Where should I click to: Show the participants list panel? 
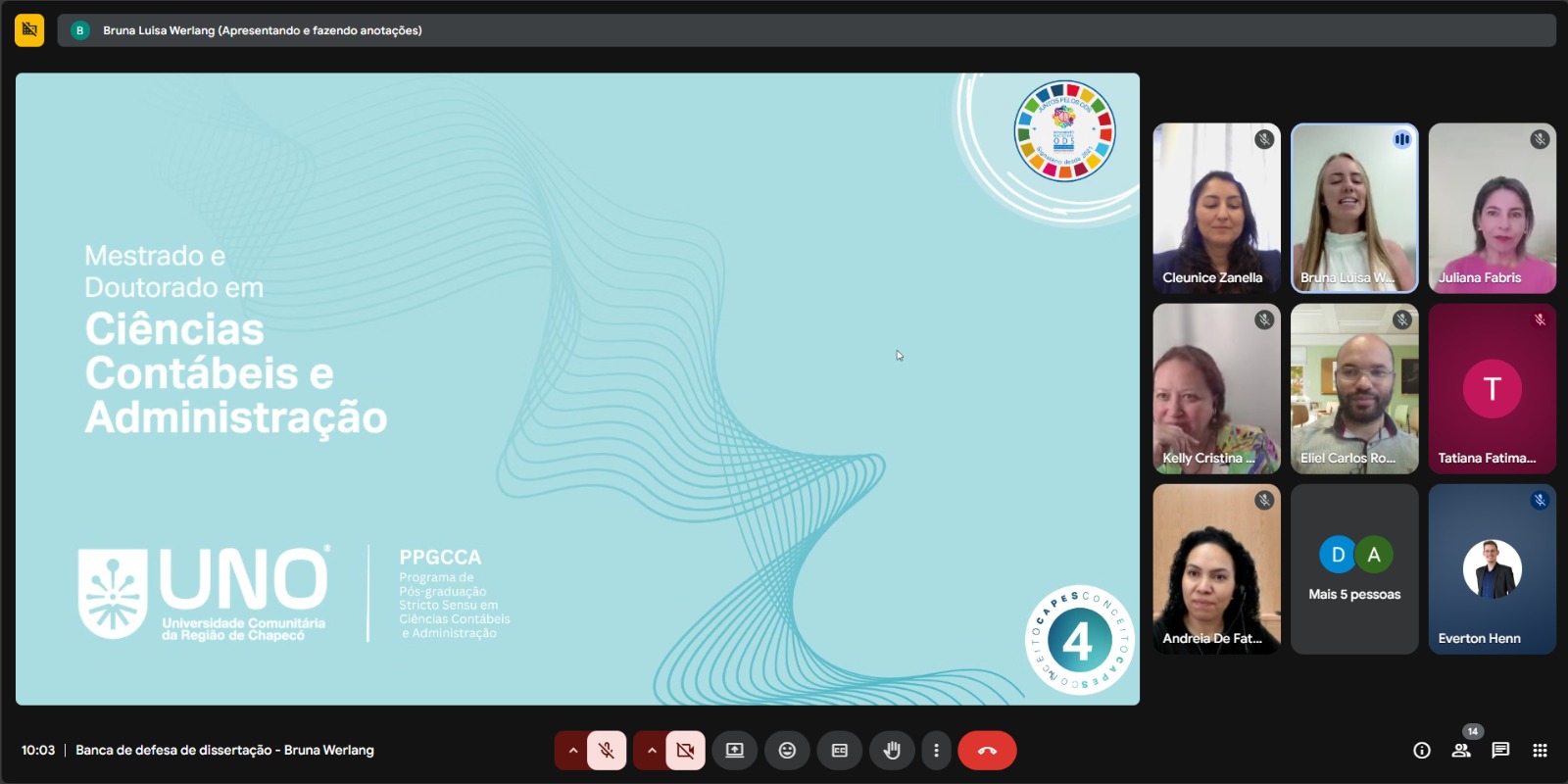tap(1461, 751)
